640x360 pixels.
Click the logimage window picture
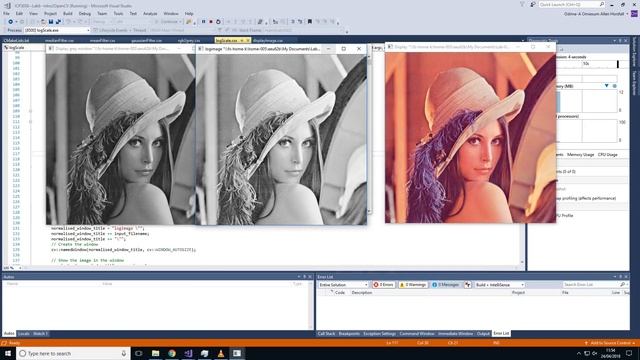tap(281, 139)
